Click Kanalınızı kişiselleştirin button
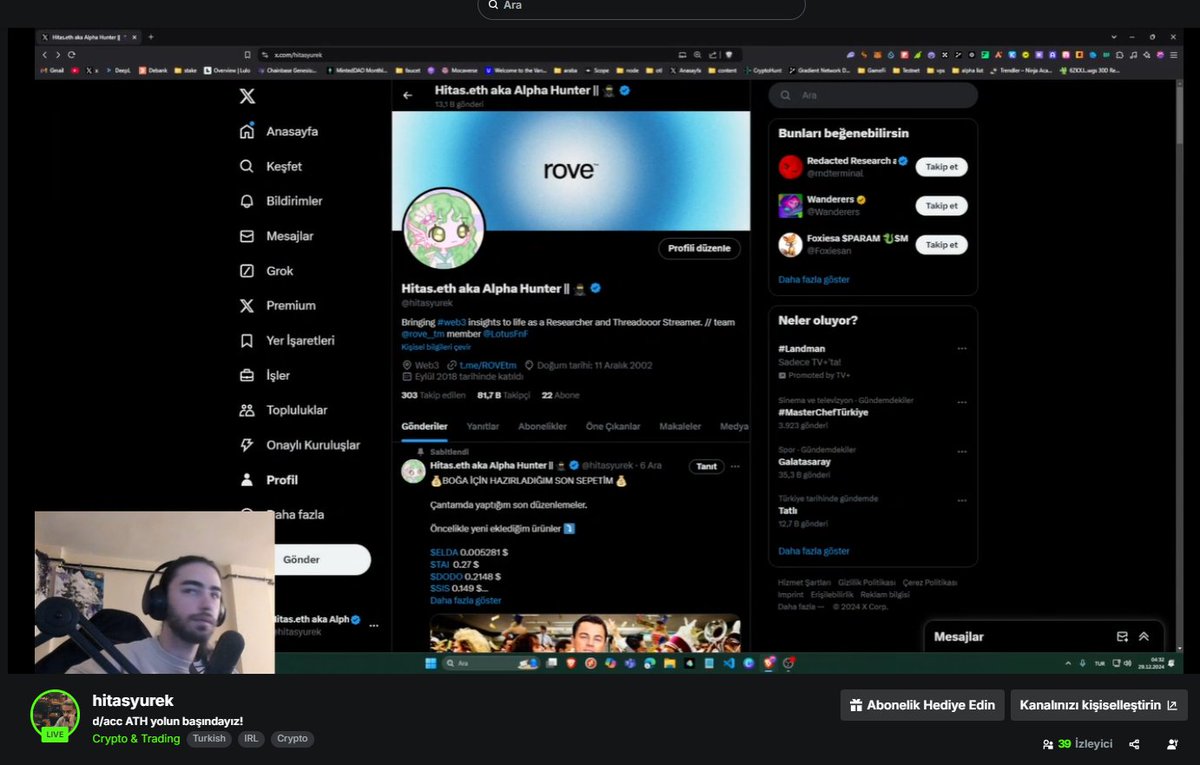 pyautogui.click(x=1099, y=705)
